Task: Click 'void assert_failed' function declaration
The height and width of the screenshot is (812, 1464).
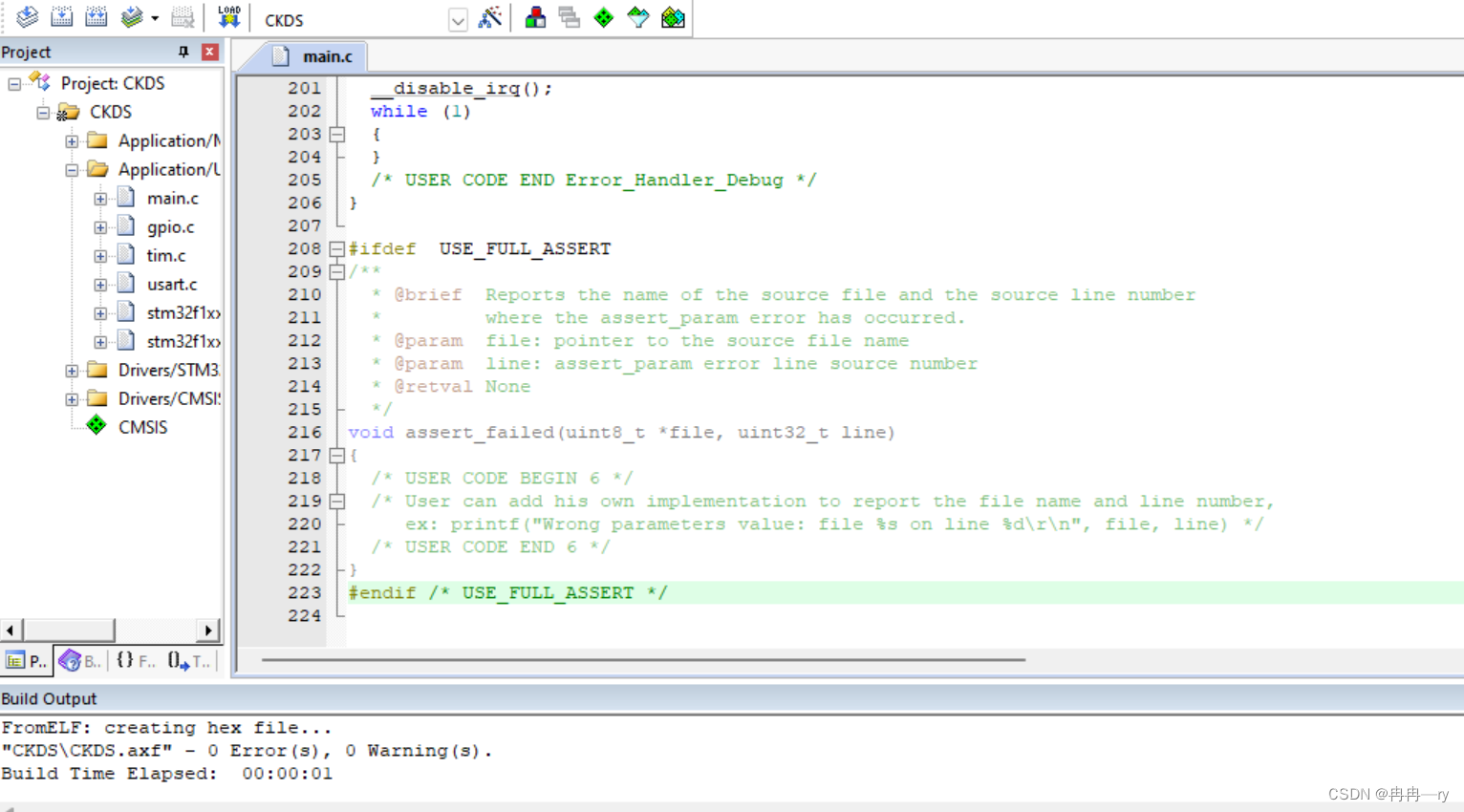Action: point(621,433)
